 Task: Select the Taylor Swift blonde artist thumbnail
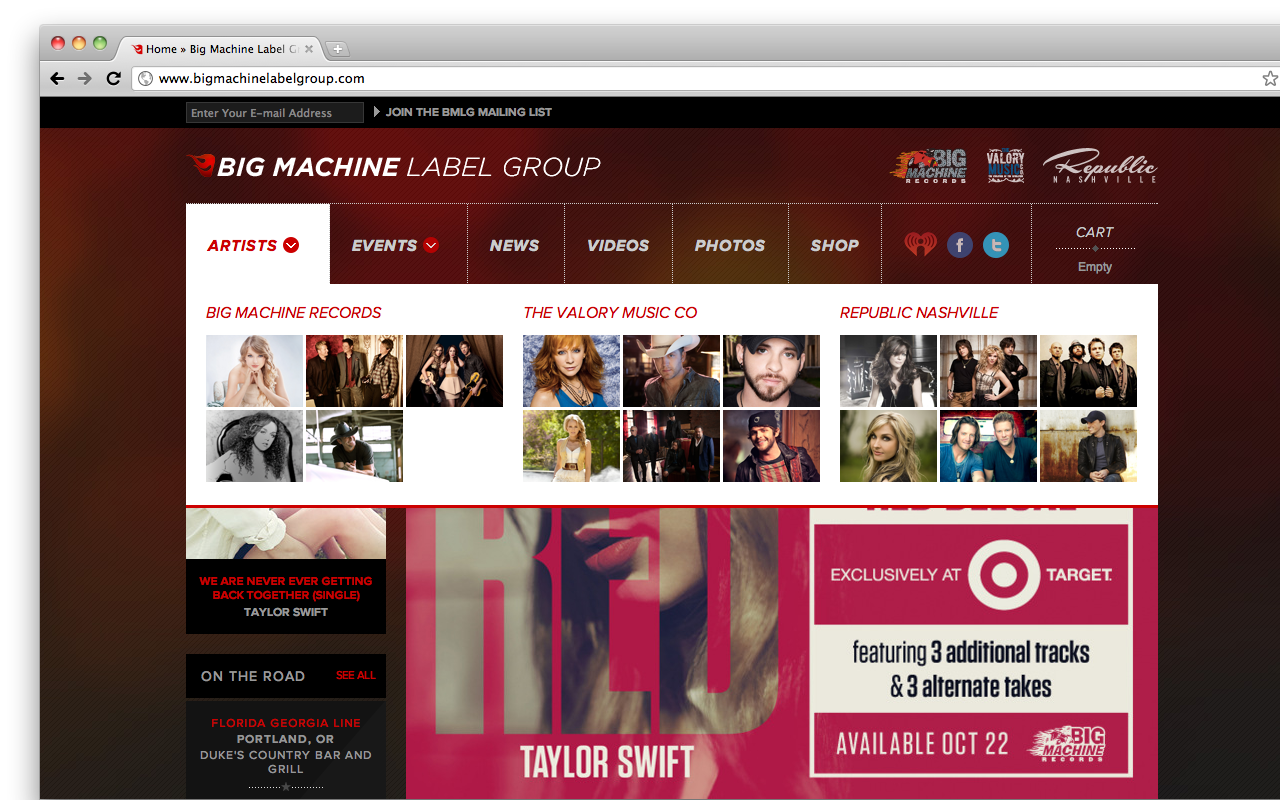254,371
